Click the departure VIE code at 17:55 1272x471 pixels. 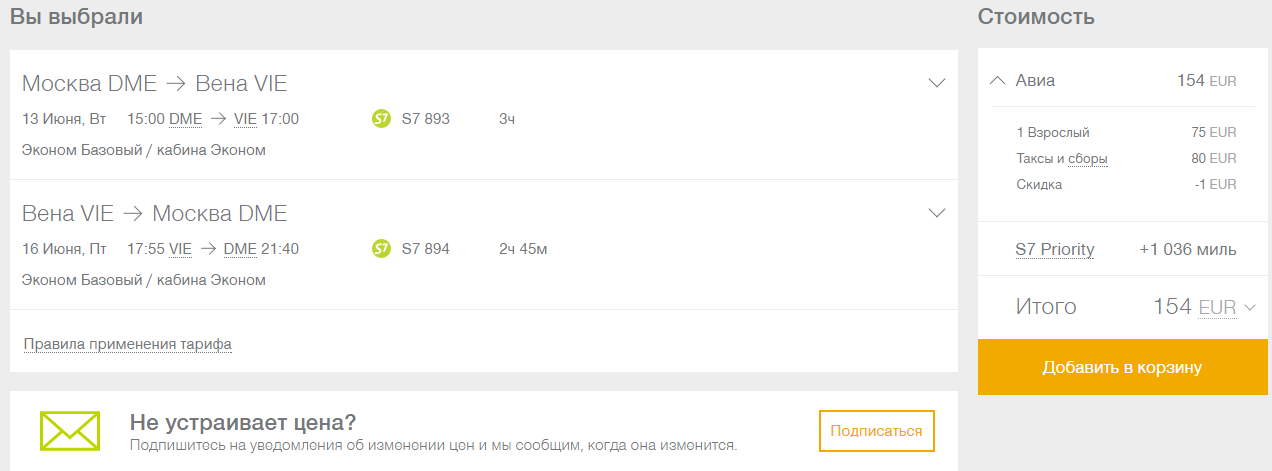[x=180, y=249]
